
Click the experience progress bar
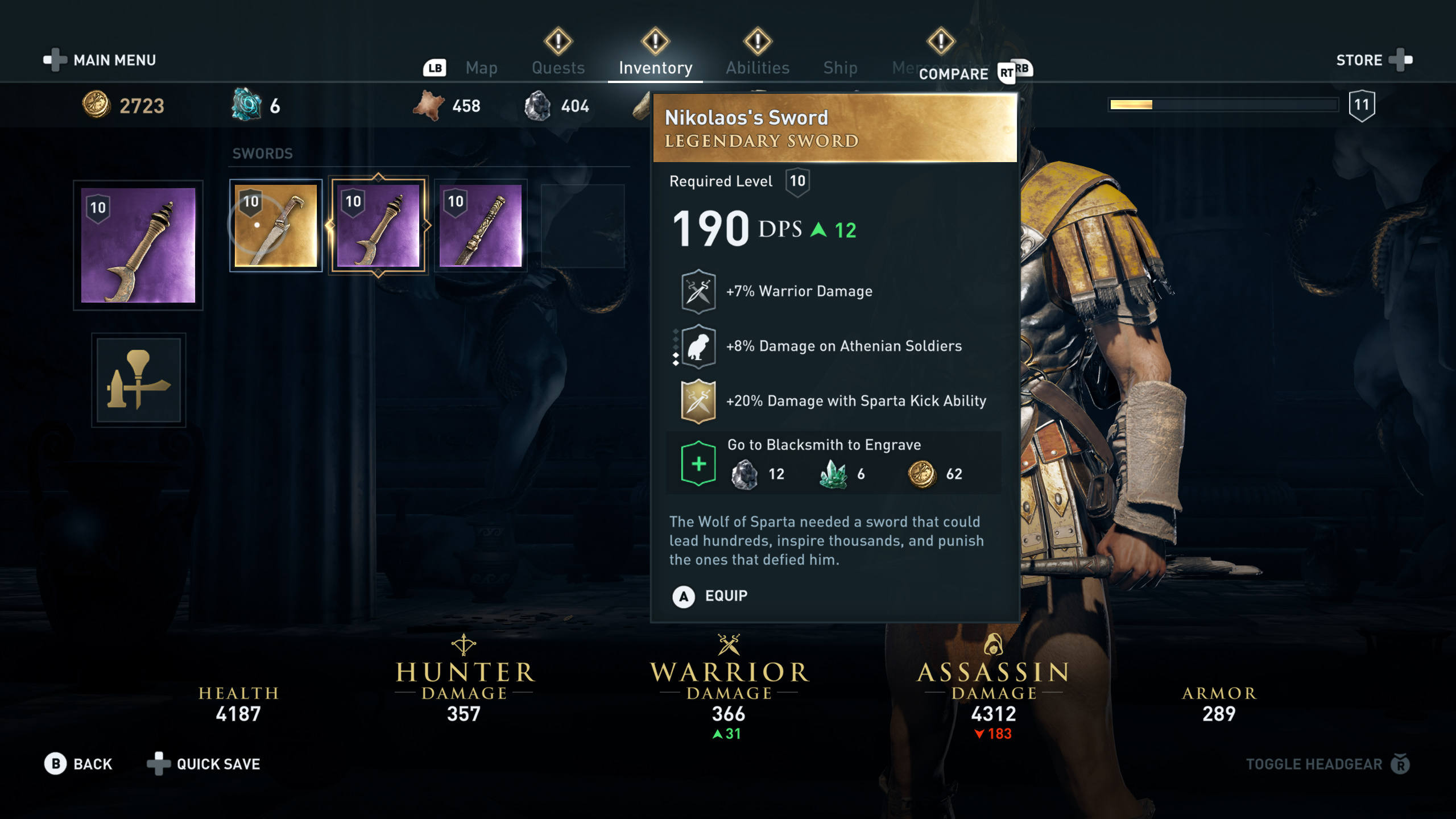[1224, 105]
